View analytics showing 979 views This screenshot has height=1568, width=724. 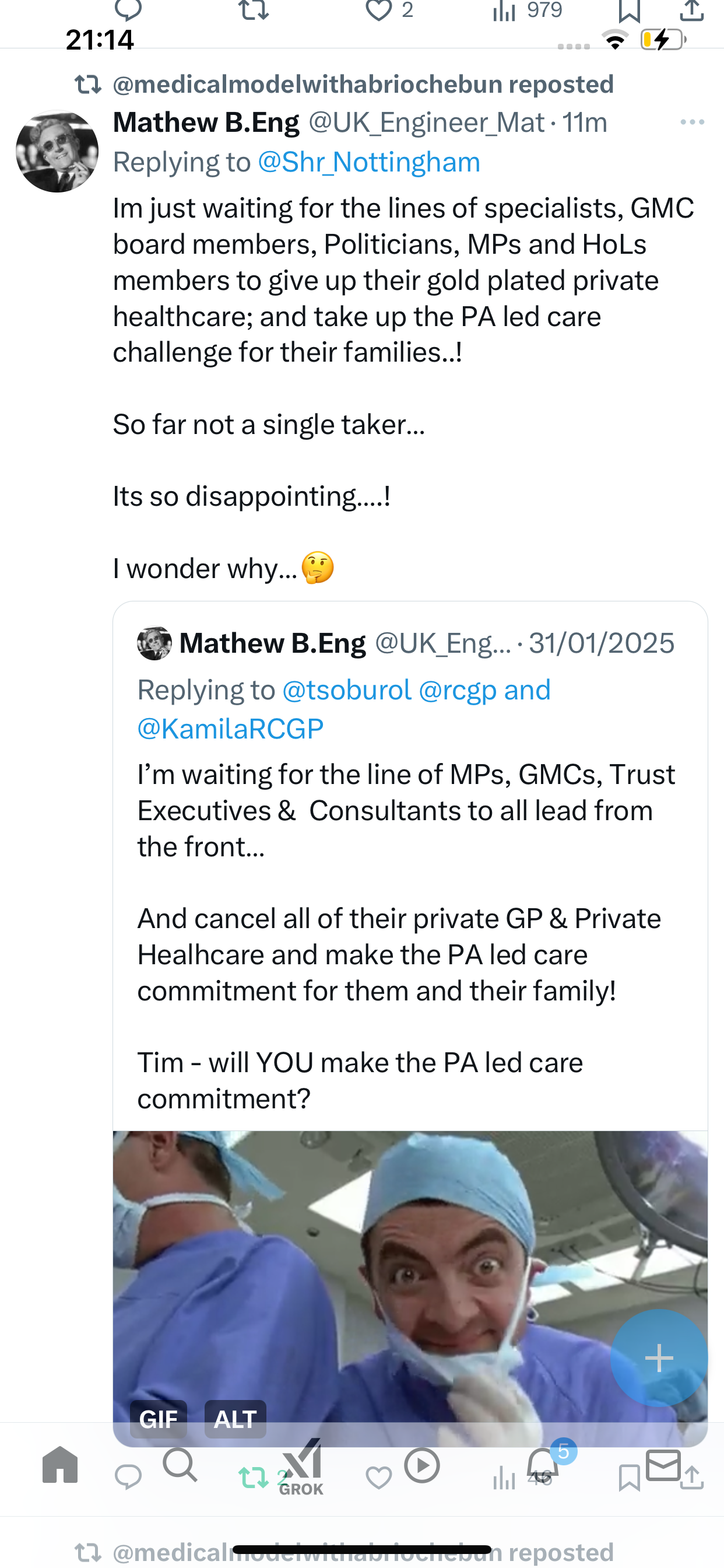(528, 10)
